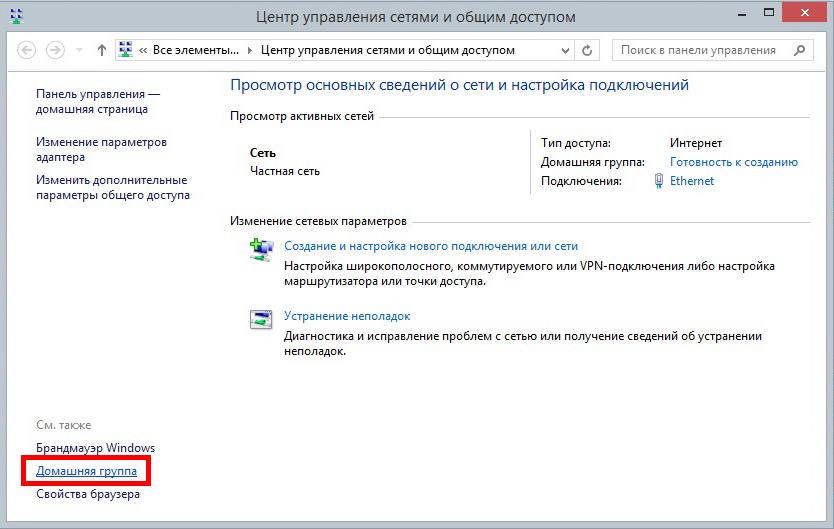Click the new connection setup icon
The image size is (834, 529).
[x=261, y=250]
